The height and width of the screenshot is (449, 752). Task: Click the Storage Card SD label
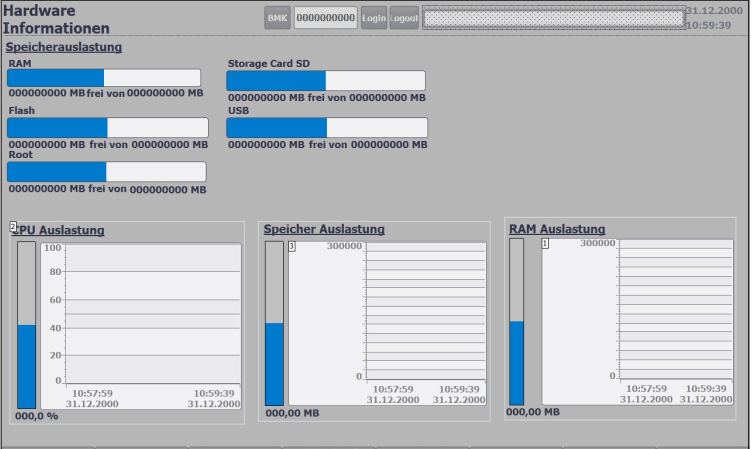point(269,63)
